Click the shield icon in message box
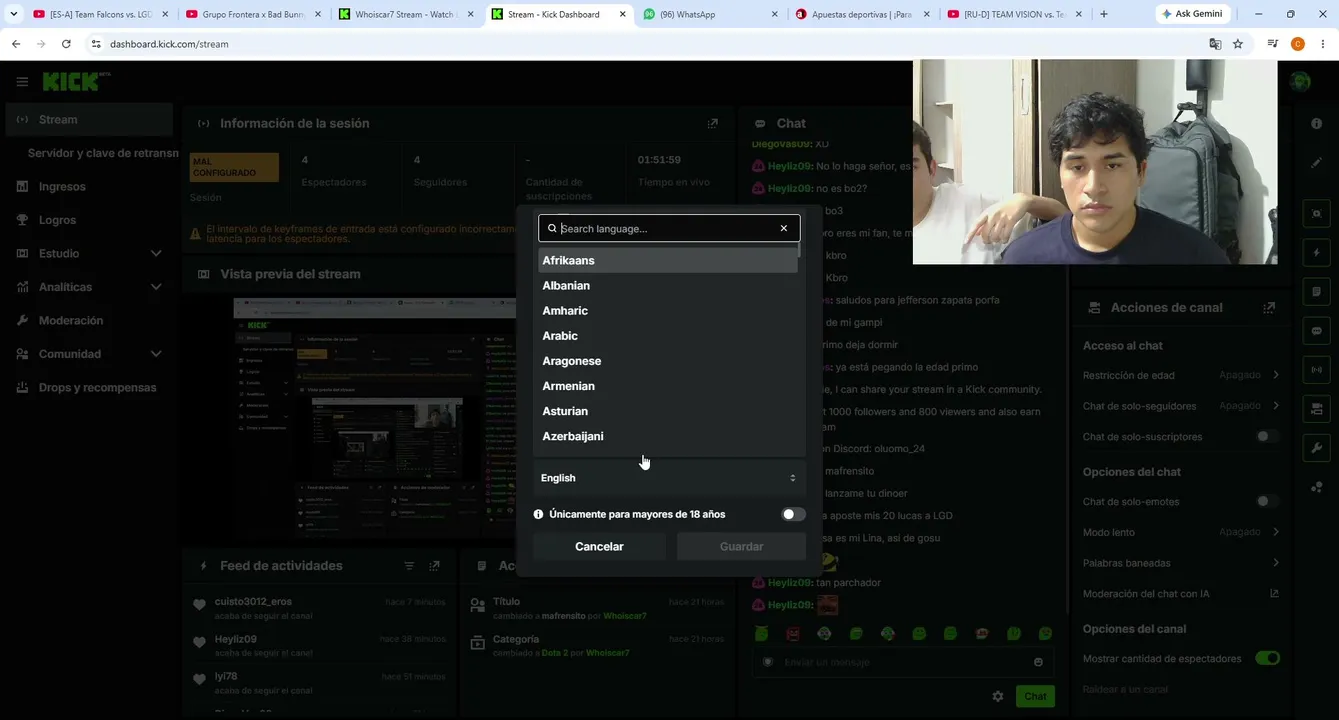Viewport: 1339px width, 720px height. coord(768,662)
